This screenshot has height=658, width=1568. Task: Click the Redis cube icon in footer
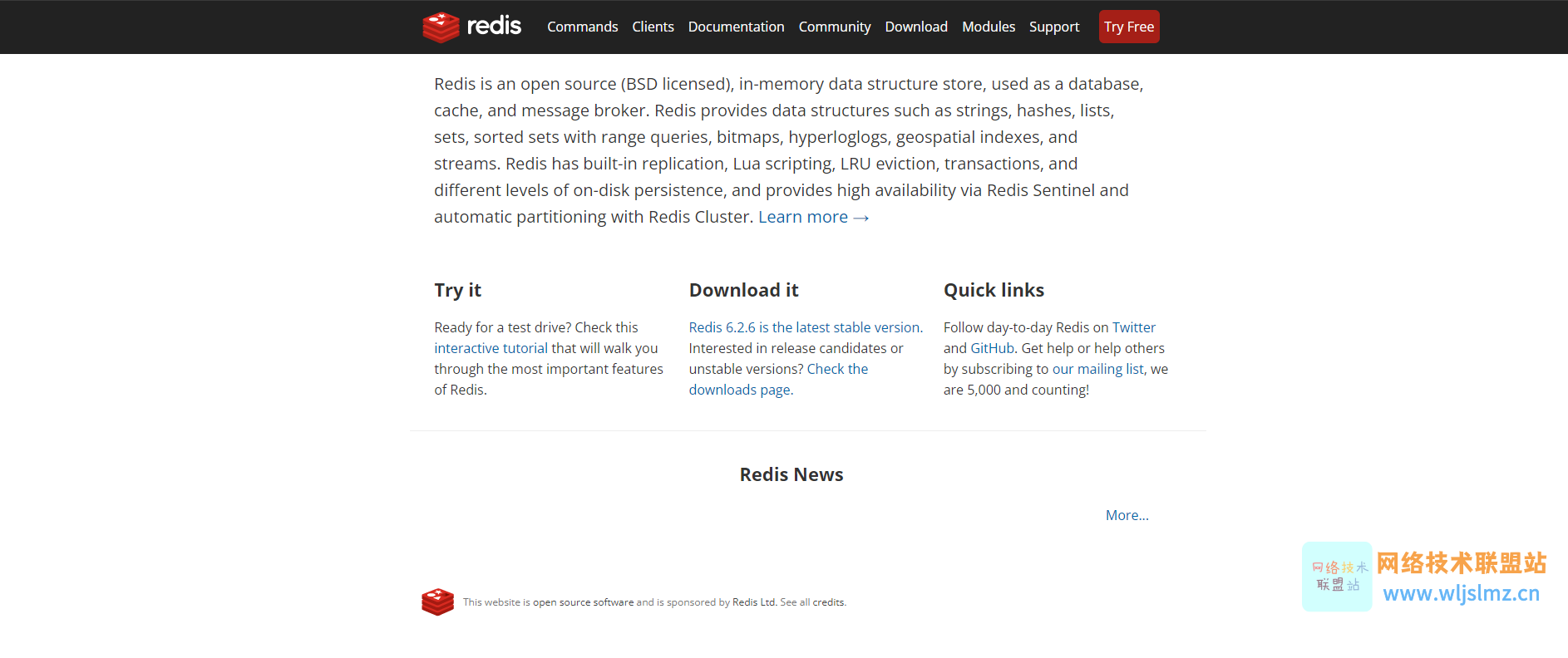(x=437, y=602)
